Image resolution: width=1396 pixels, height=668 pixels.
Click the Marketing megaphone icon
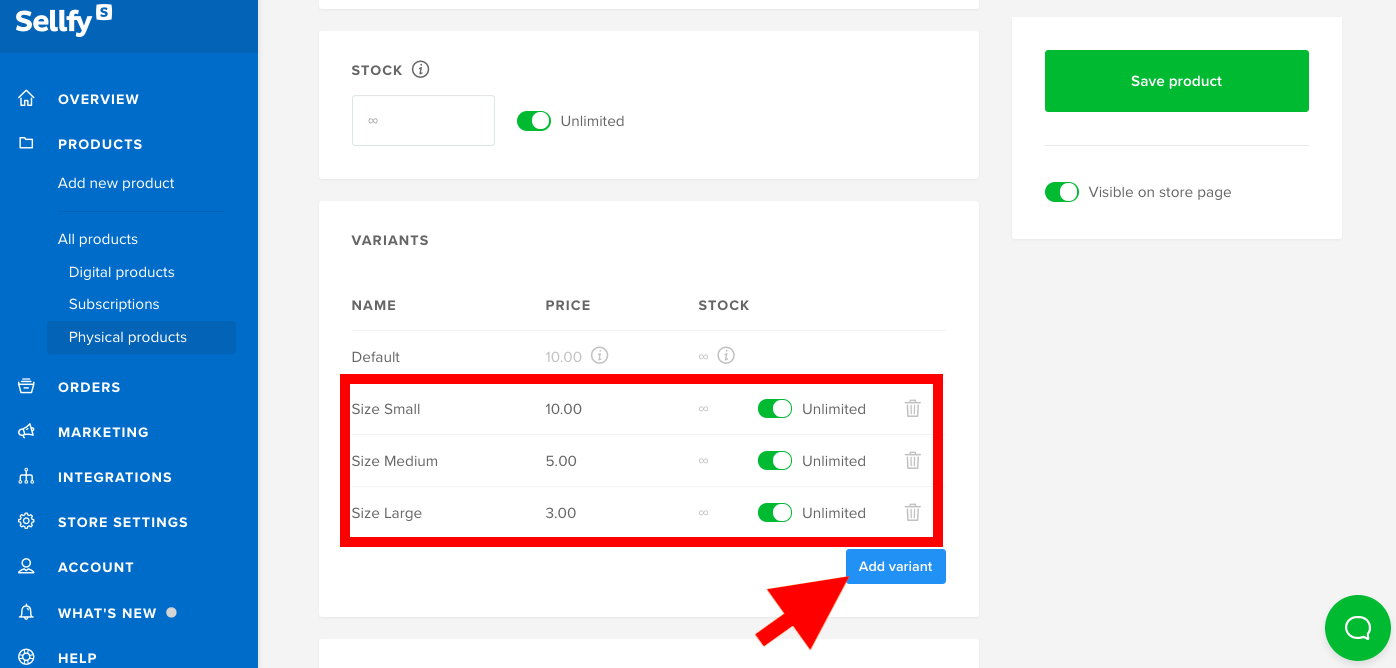(x=28, y=432)
